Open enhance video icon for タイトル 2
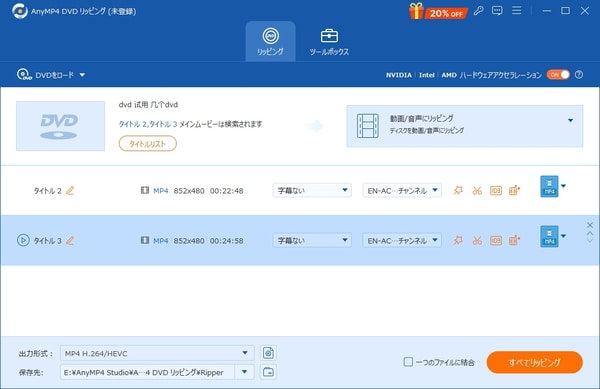This screenshot has width=600, height=389. 514,190
